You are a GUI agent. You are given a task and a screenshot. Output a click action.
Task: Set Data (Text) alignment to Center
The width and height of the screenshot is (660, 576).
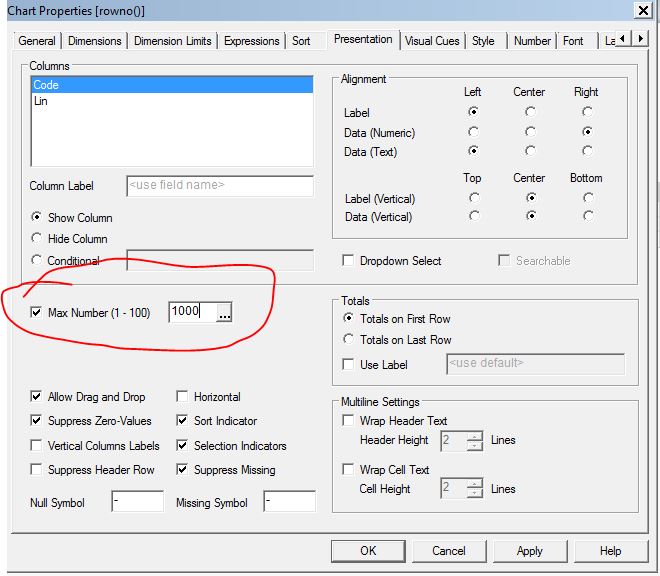click(530, 151)
